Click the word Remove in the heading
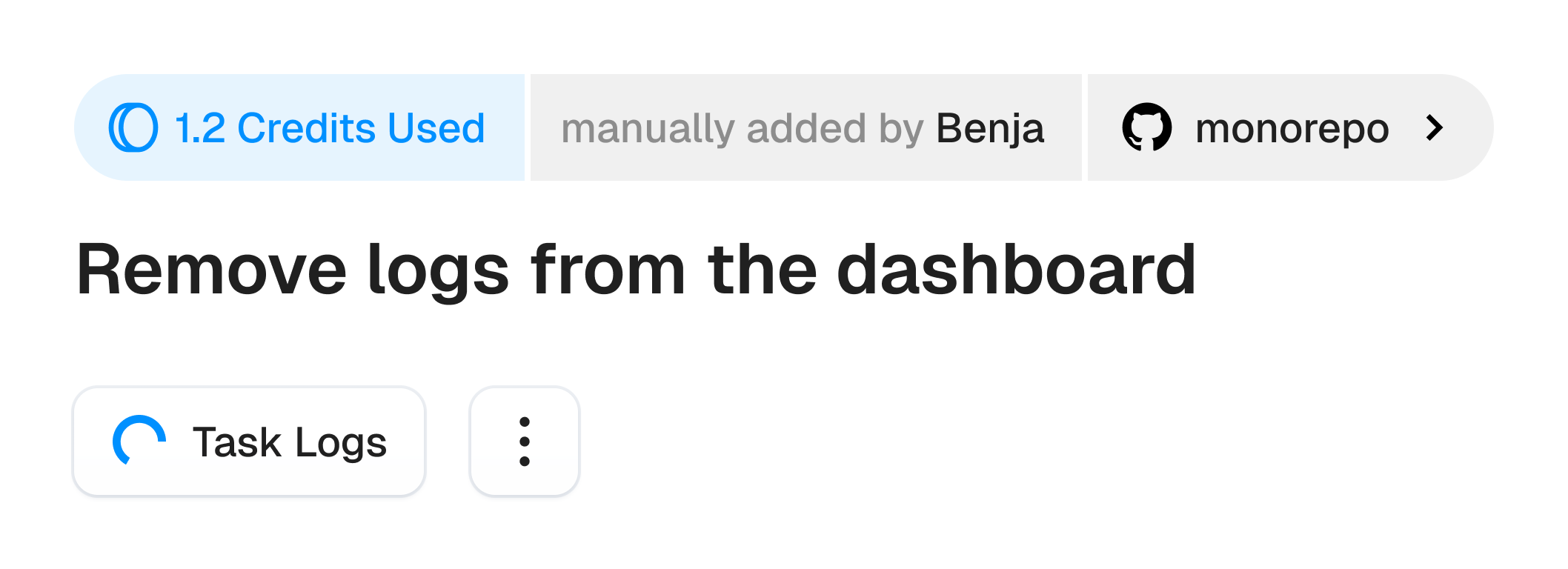This screenshot has height=569, width=1568. pyautogui.click(x=212, y=271)
